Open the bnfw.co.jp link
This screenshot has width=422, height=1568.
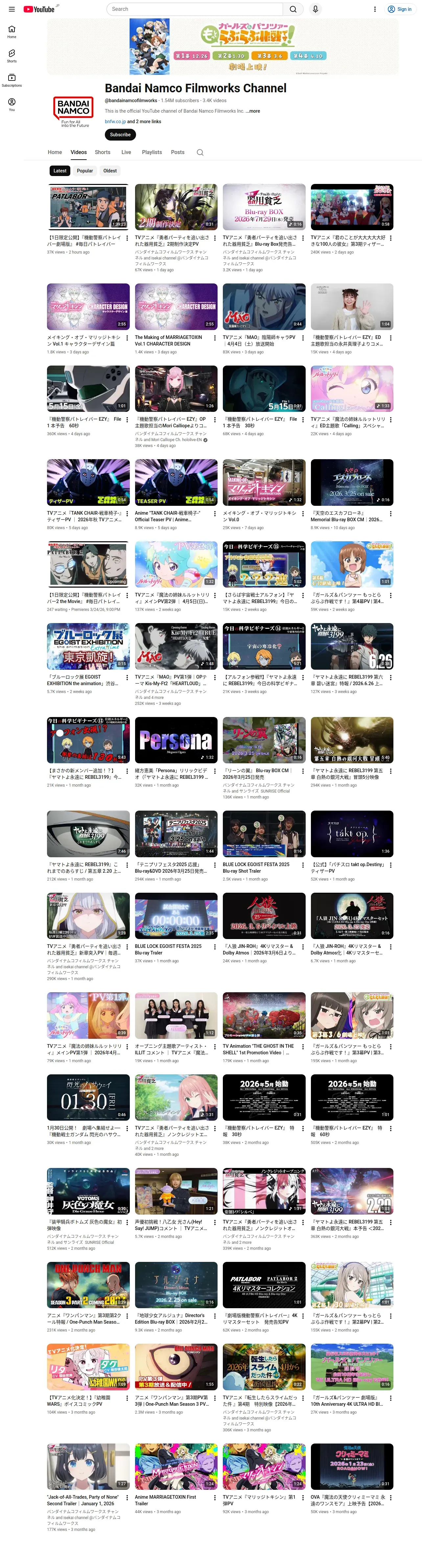115,122
